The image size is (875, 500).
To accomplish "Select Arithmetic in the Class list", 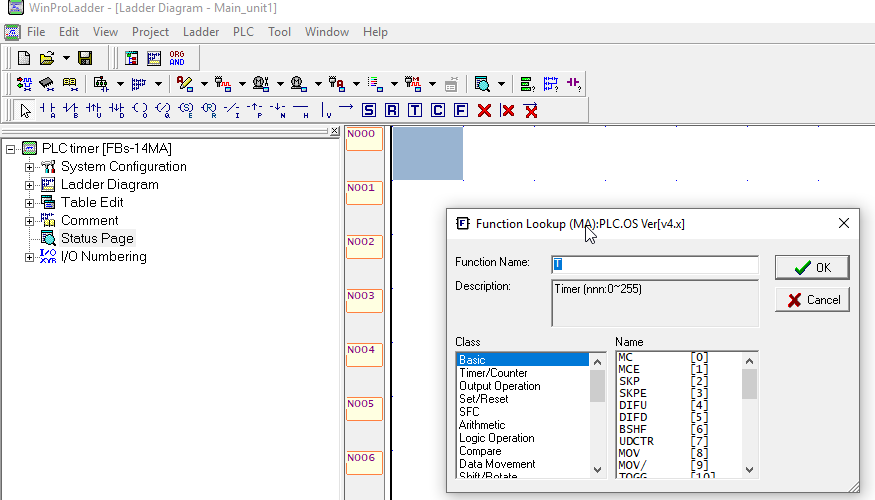I will click(x=482, y=425).
